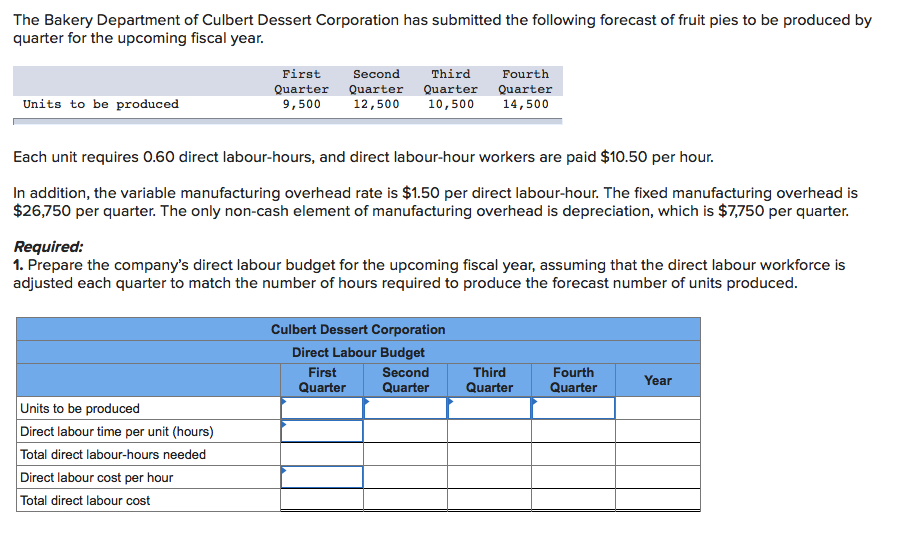Select First Quarter total direct labour cost cell
920x540 pixels.
(322, 500)
